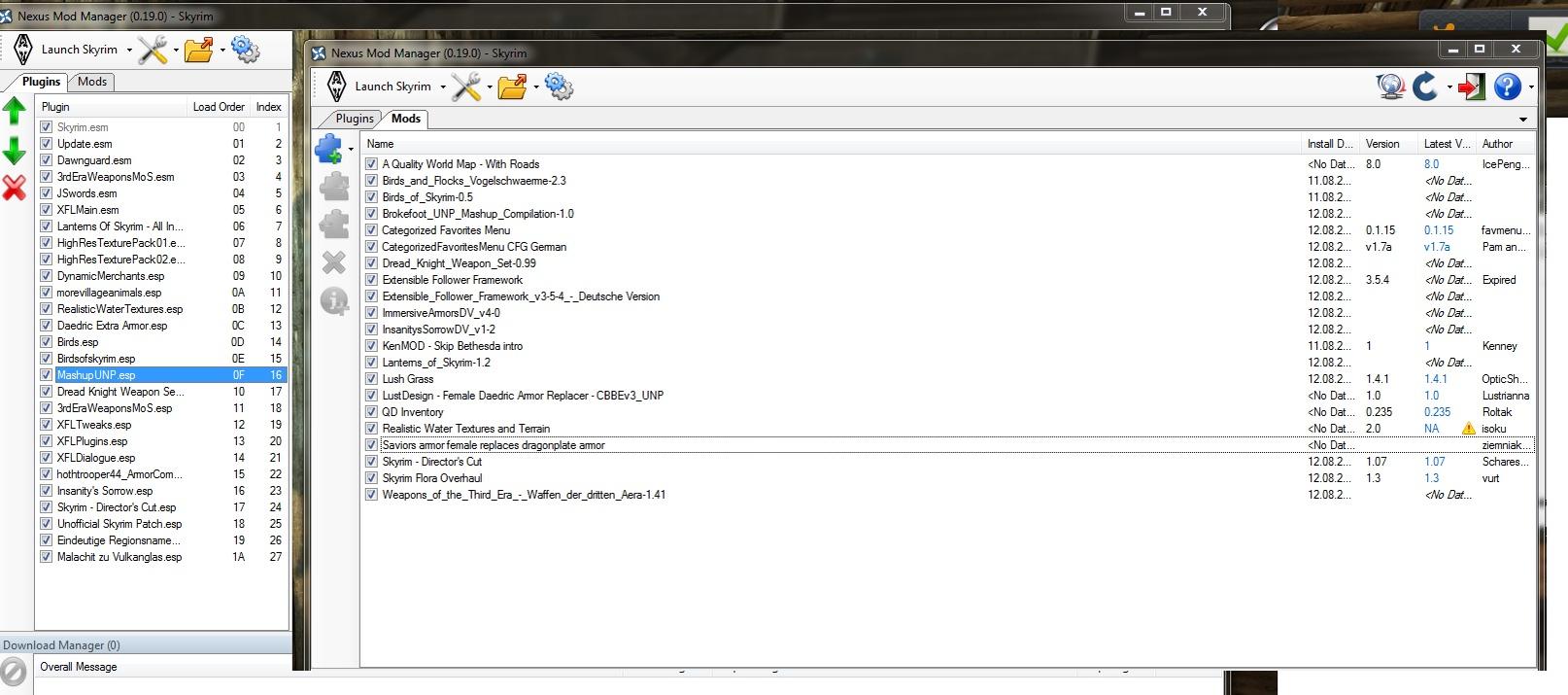The height and width of the screenshot is (695, 1568).
Task: Click the red X disable plugins icon
Action: coord(14,188)
